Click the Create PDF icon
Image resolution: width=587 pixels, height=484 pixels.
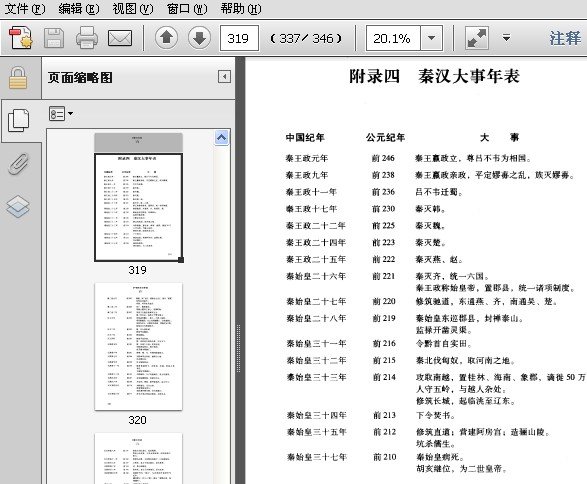click(21, 38)
